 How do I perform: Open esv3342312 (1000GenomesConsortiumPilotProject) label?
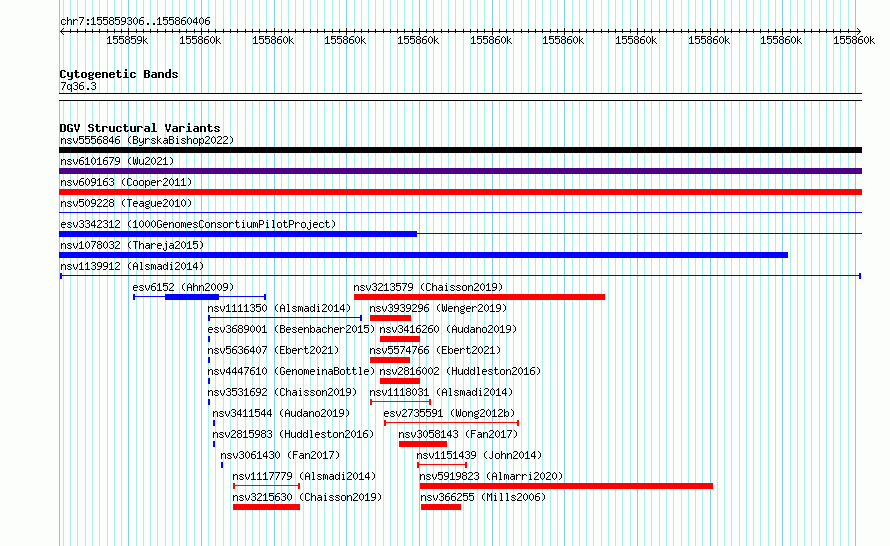pyautogui.click(x=198, y=224)
